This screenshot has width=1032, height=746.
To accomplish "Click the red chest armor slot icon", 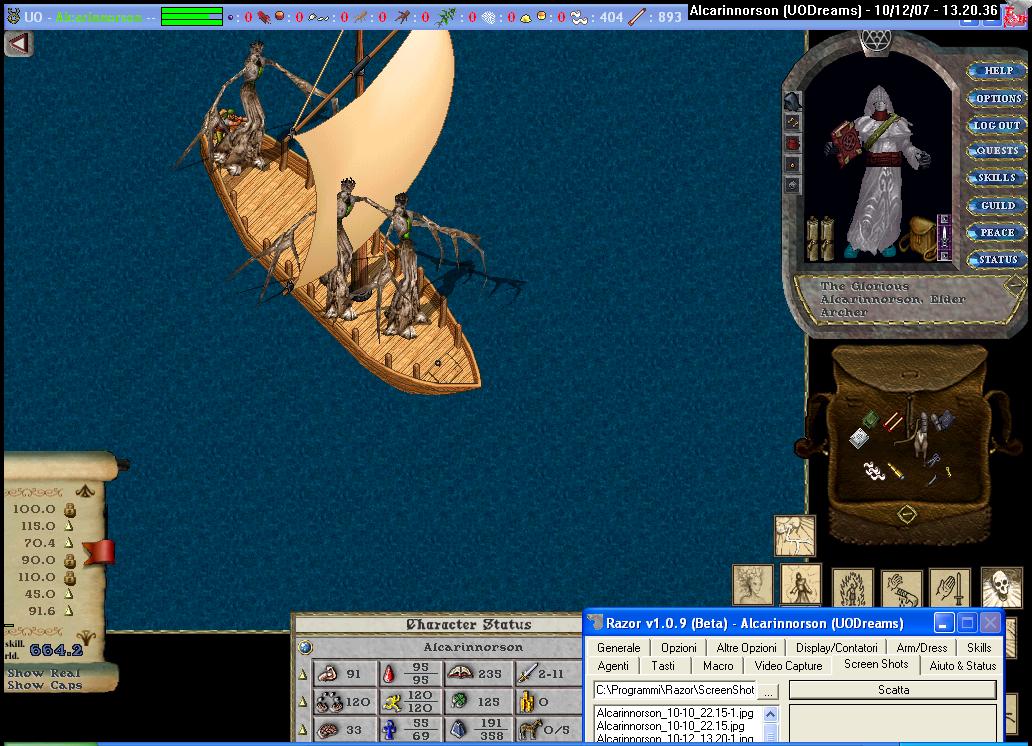I will pyautogui.click(x=792, y=144).
